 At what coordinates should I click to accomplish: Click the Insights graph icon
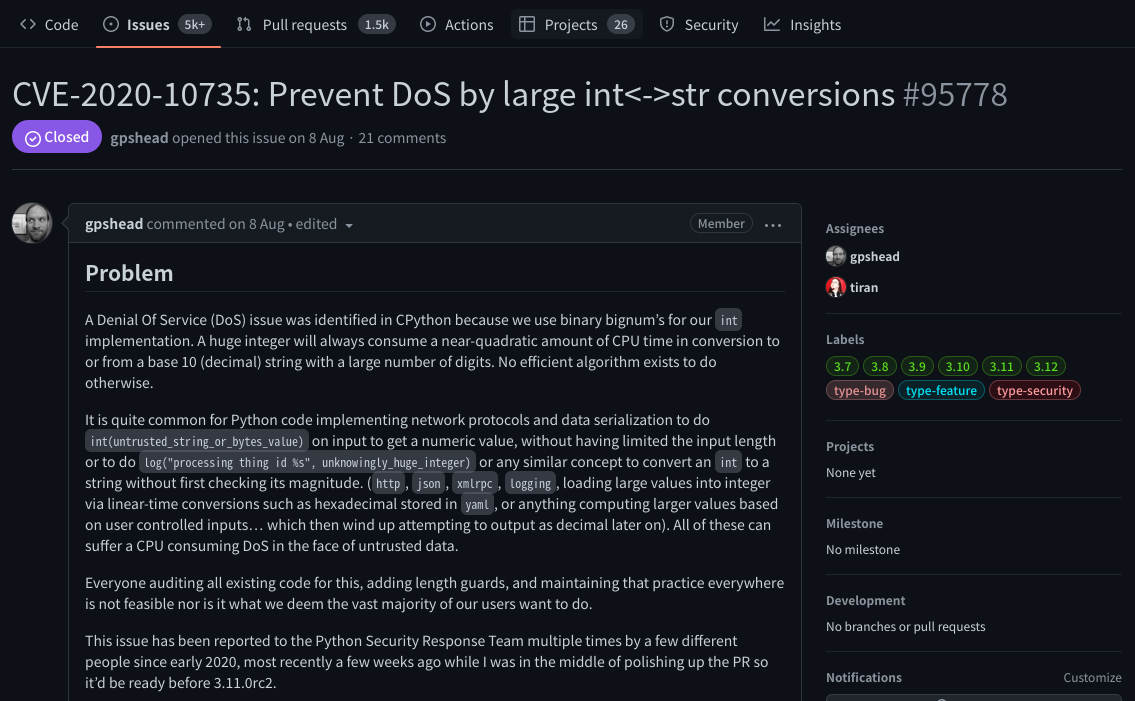click(772, 25)
